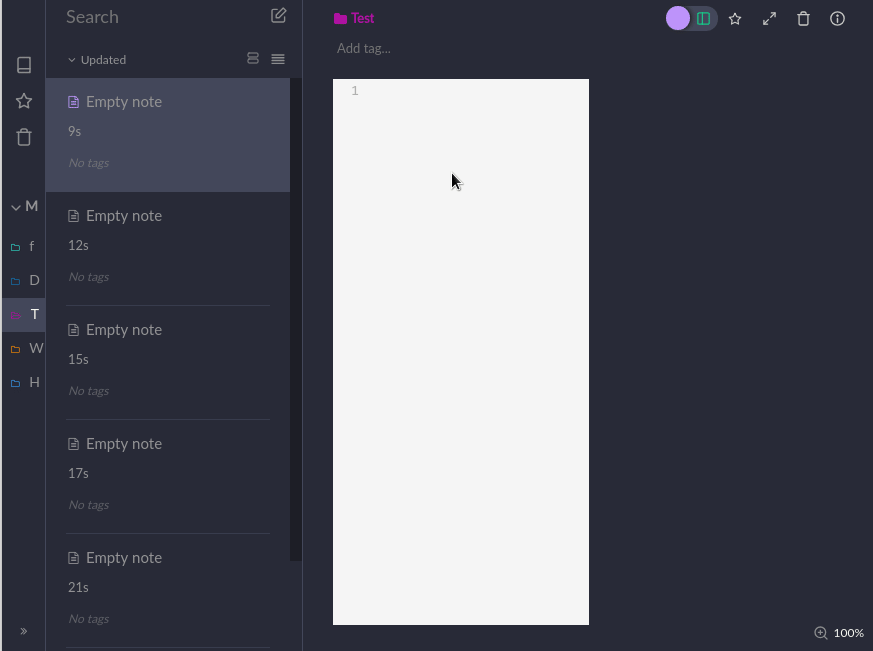The width and height of the screenshot is (873, 651).
Task: Delete current note using the top trash icon
Action: (x=803, y=19)
